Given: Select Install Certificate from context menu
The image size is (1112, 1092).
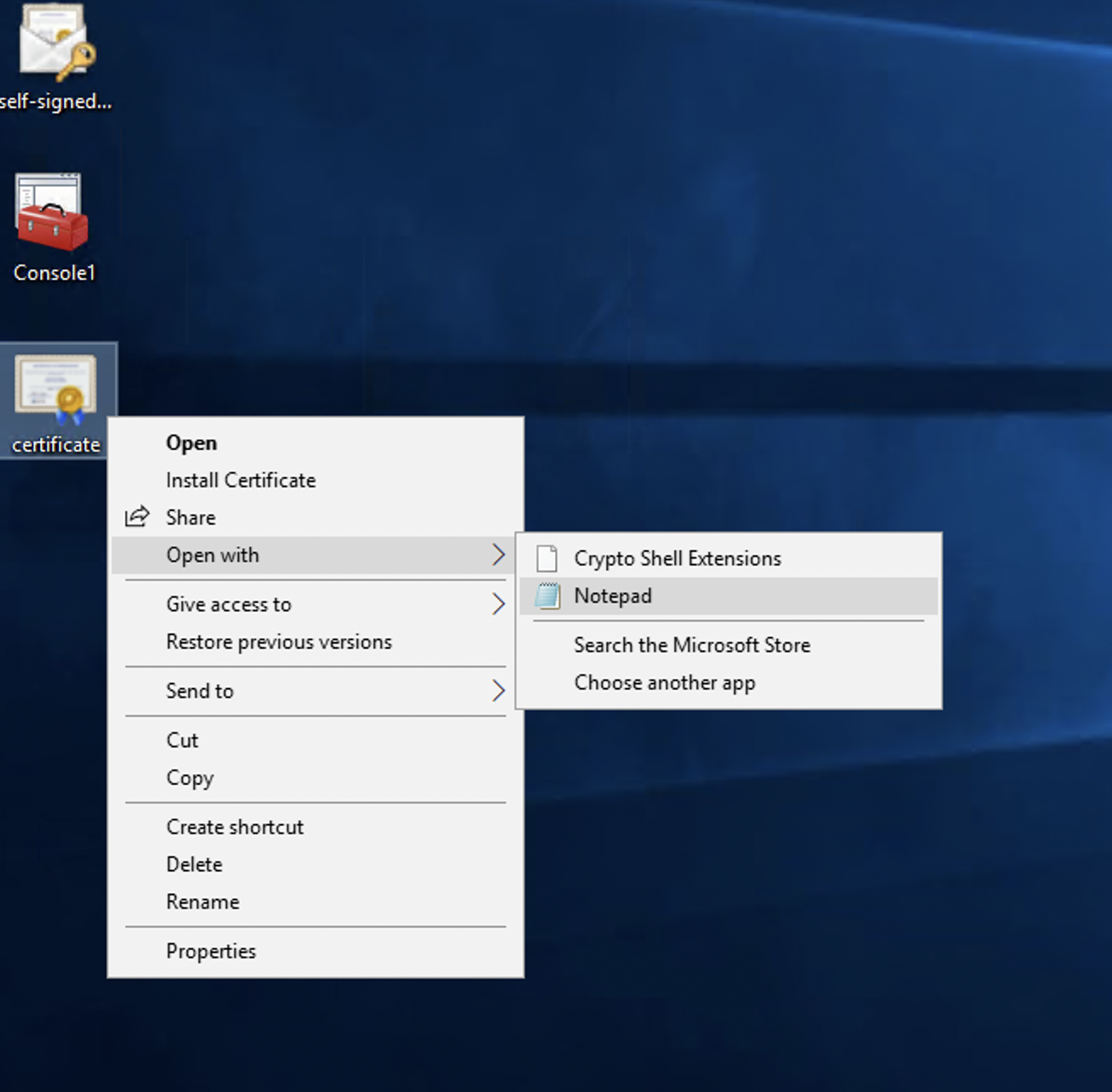Looking at the screenshot, I should pos(241,480).
